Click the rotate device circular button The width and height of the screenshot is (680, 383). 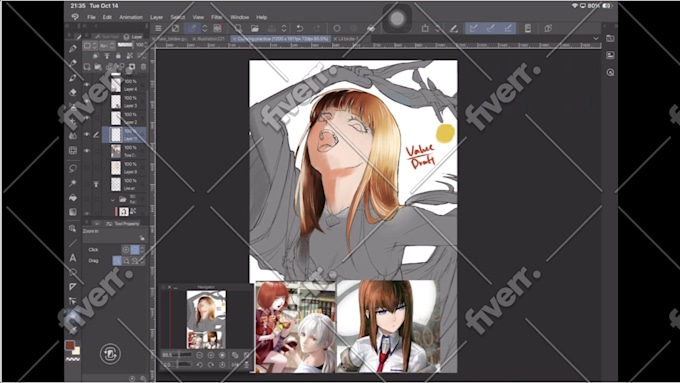pos(110,354)
